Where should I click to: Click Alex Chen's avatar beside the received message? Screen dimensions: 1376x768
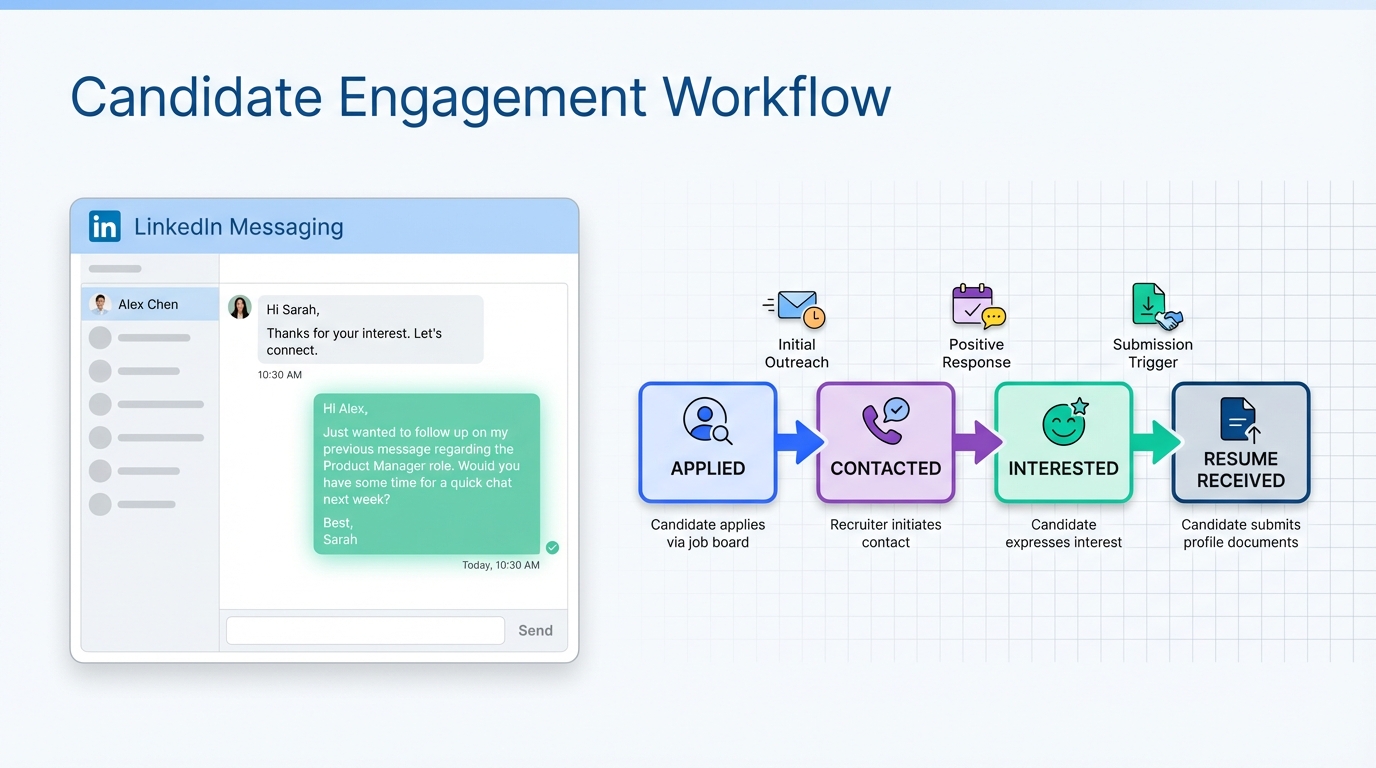tap(240, 307)
